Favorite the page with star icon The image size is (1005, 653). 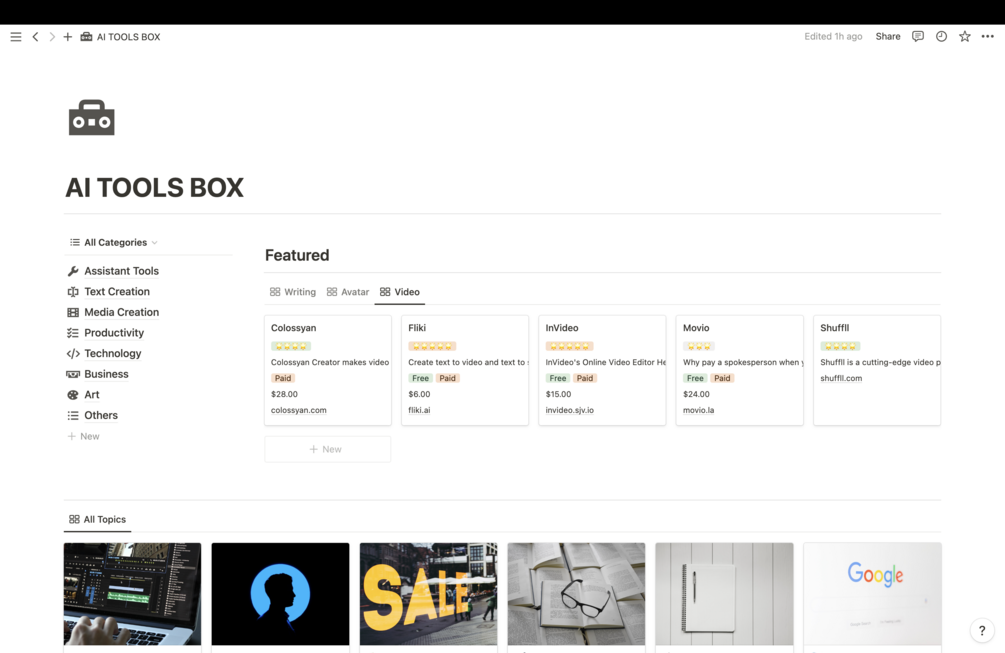coord(965,37)
